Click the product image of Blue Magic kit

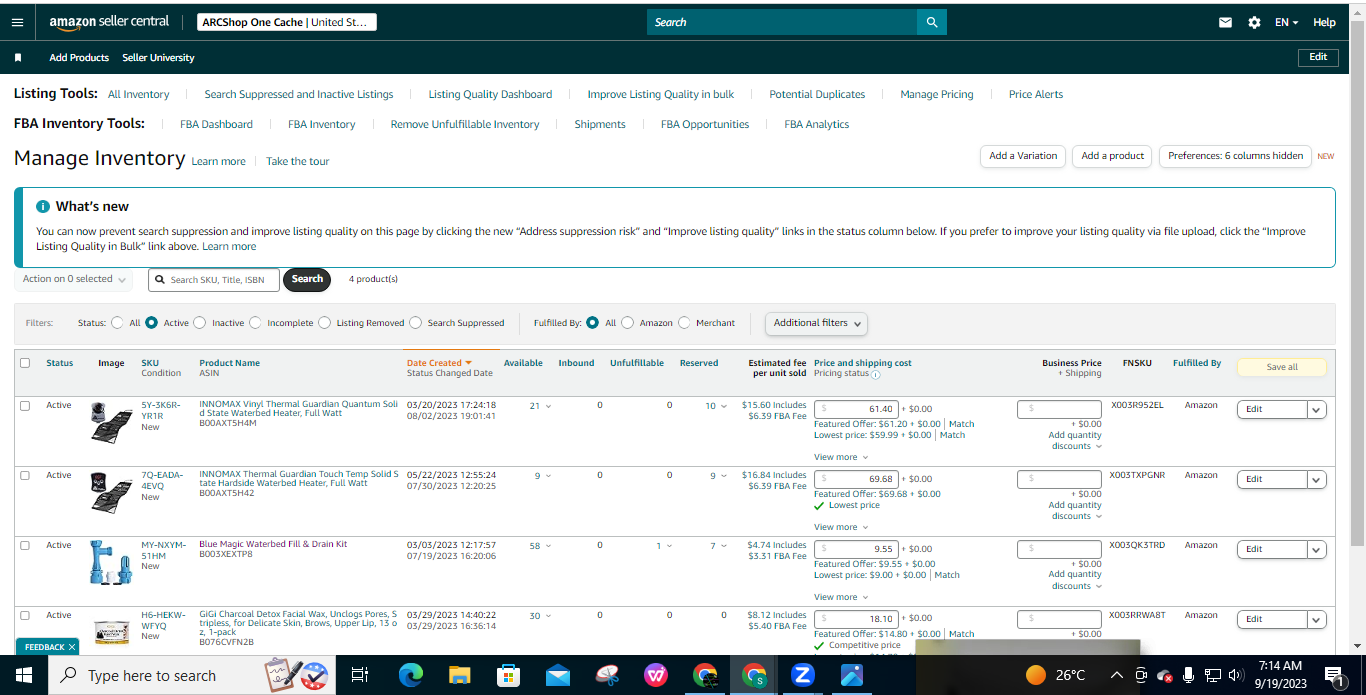[110, 563]
